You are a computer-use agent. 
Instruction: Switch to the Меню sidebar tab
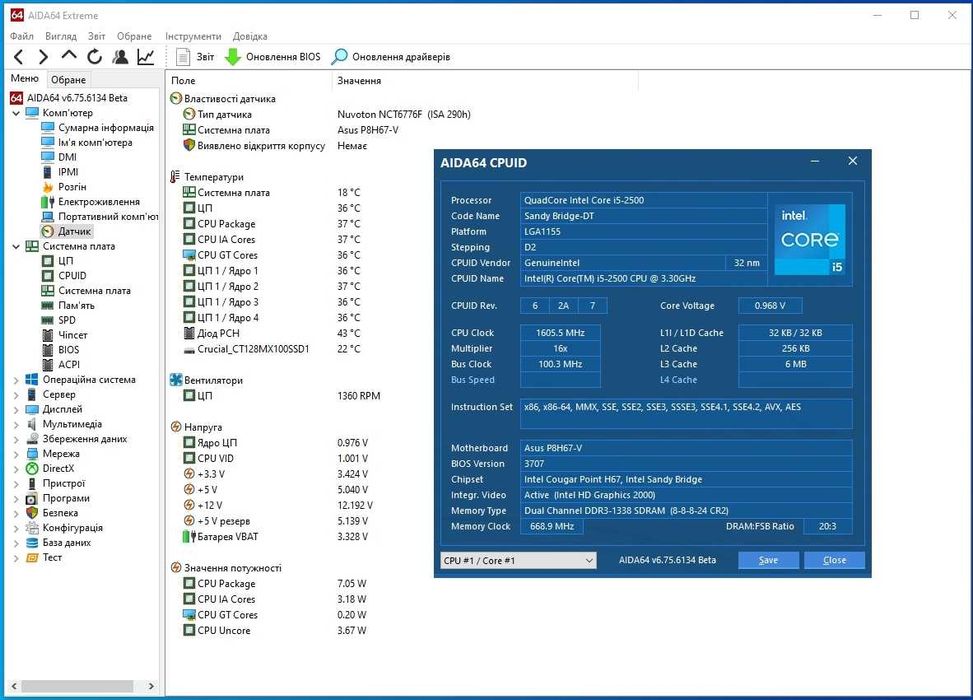tap(25, 79)
